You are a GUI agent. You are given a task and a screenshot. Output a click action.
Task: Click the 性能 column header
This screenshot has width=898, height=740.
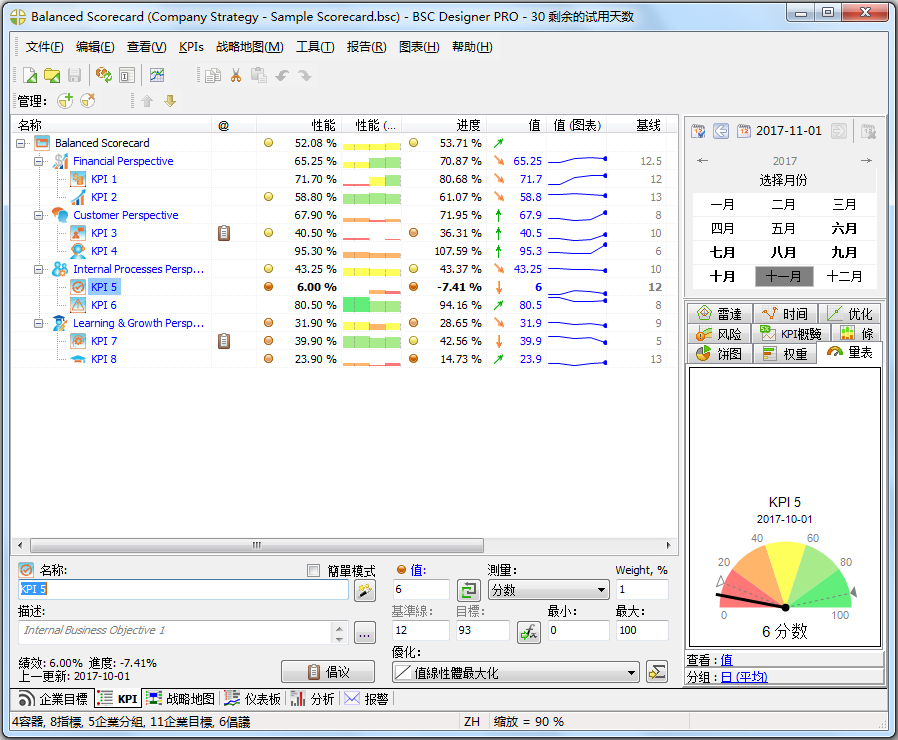point(298,125)
